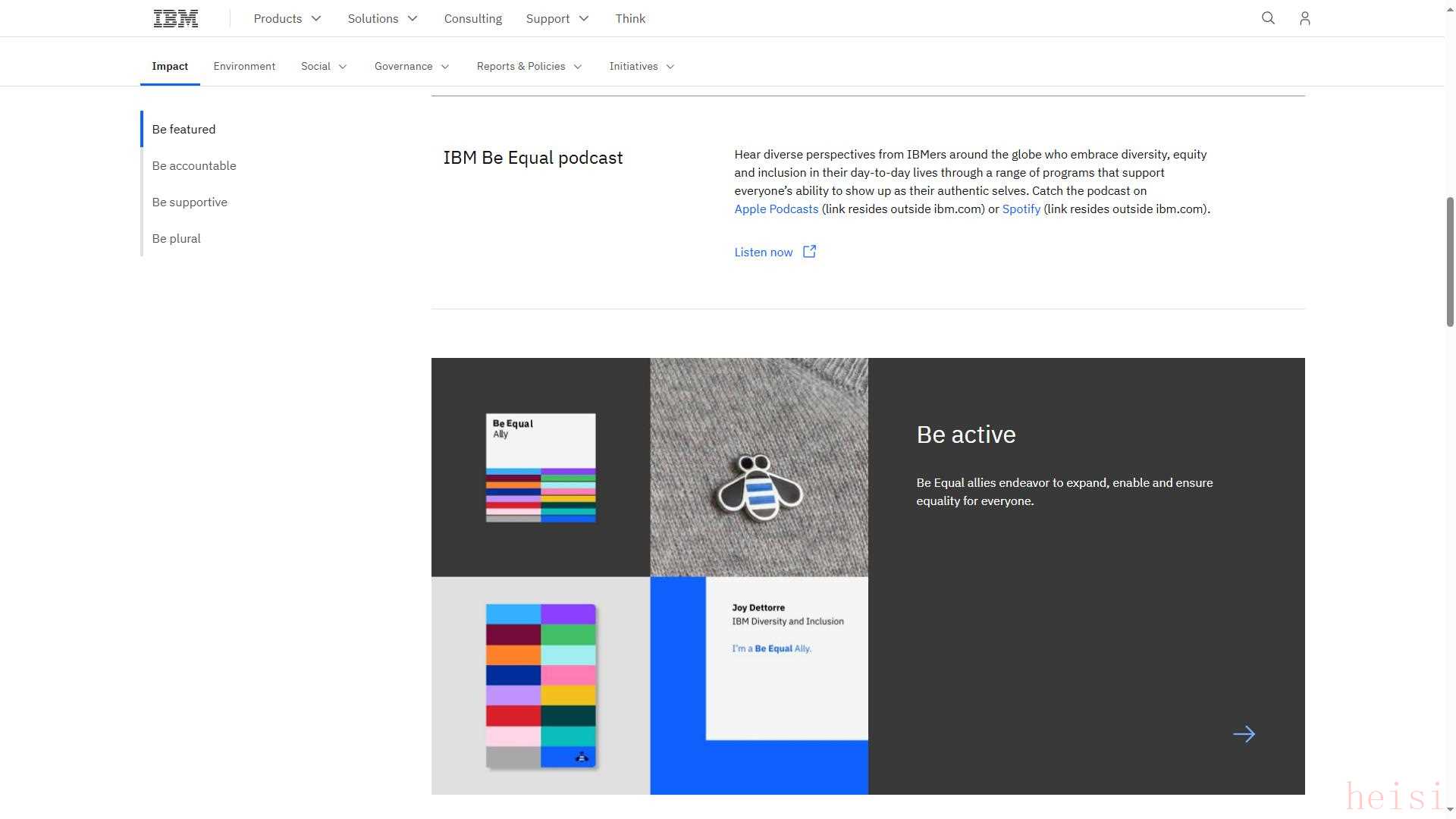This screenshot has height=819, width=1456.
Task: Click the colorful striped badge image
Action: pyautogui.click(x=541, y=686)
